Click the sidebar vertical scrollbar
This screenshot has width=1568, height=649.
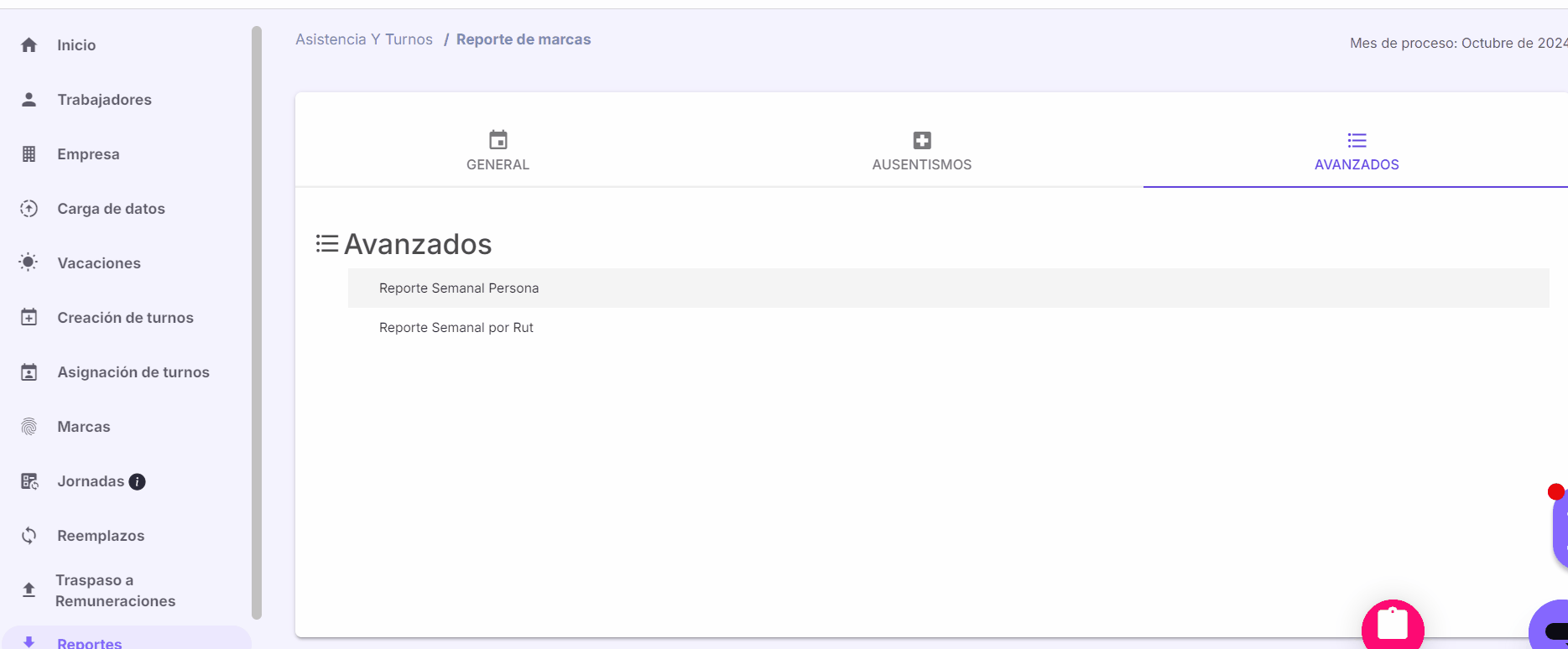coord(257,323)
